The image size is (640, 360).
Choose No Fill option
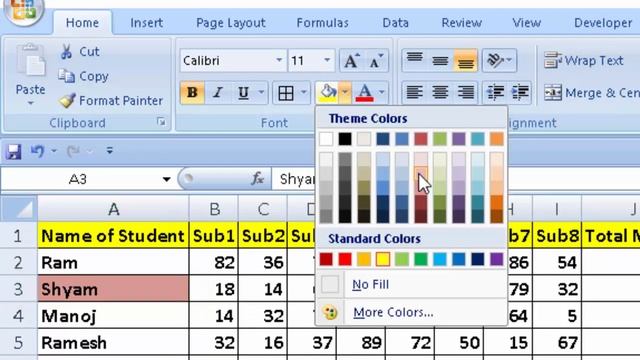pyautogui.click(x=411, y=284)
